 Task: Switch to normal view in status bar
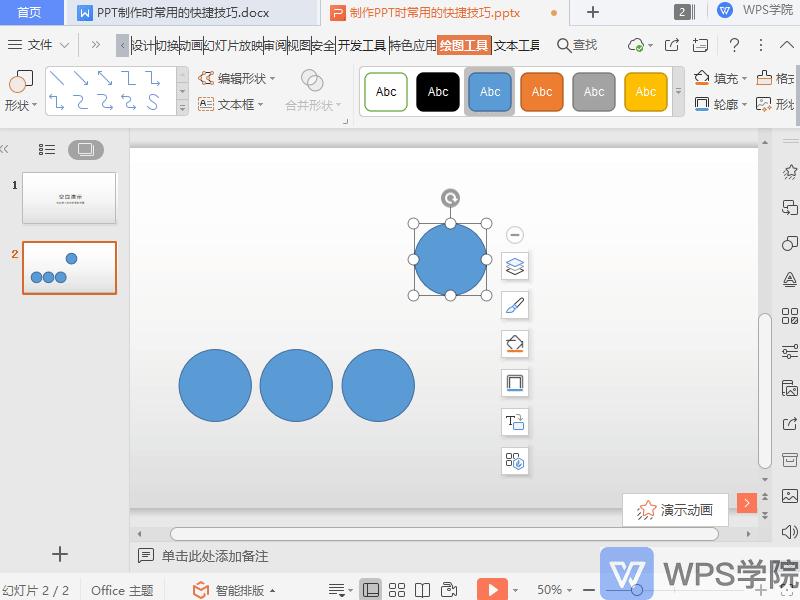pos(371,589)
